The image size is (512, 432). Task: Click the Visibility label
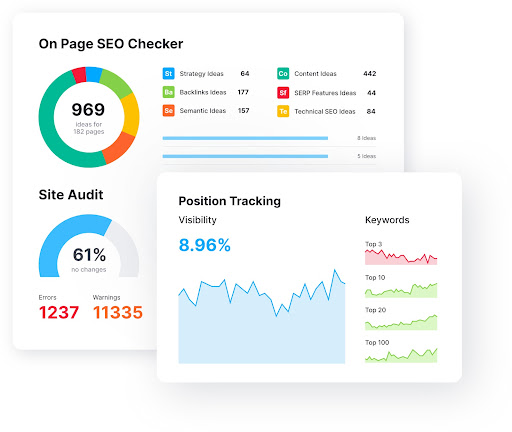197,220
